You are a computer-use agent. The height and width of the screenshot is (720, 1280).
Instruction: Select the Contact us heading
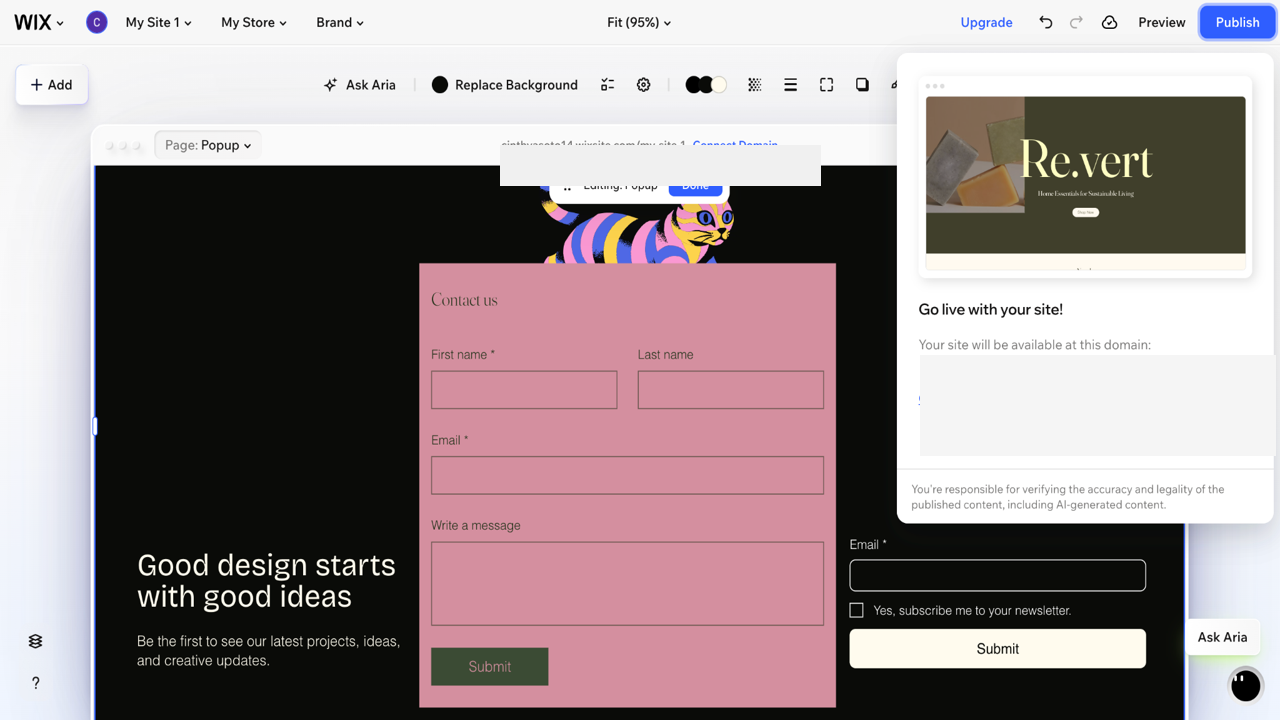(x=464, y=300)
